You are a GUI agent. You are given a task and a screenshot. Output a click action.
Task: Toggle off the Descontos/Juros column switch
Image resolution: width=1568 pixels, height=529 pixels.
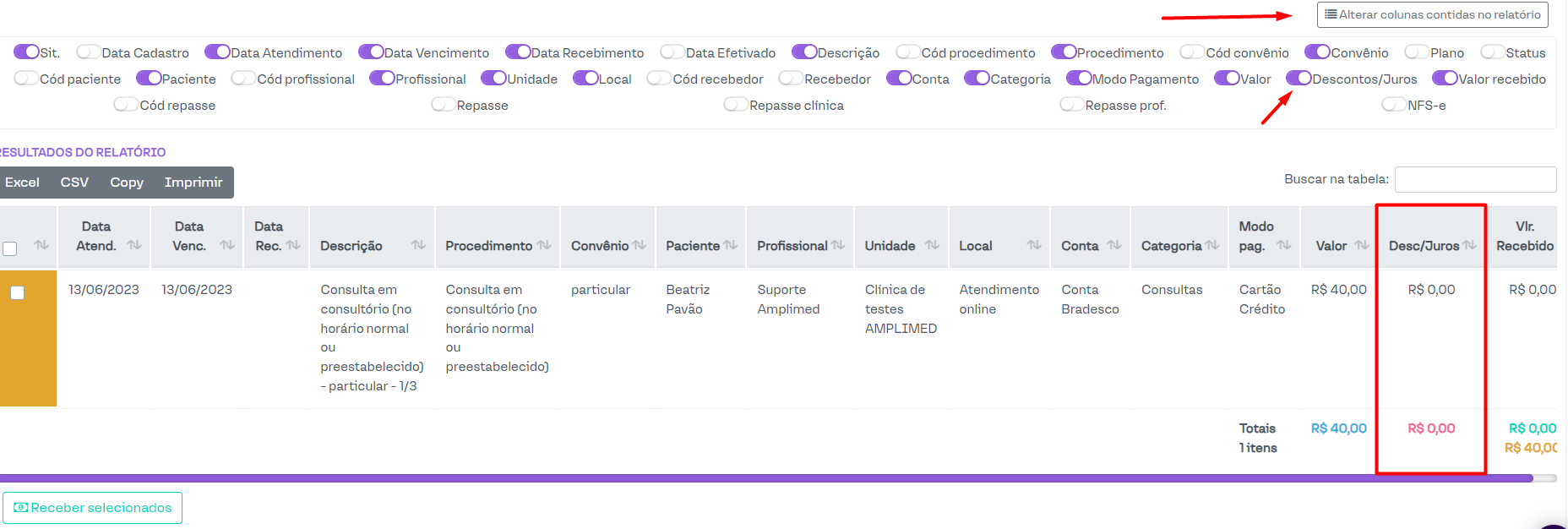pyautogui.click(x=1298, y=79)
